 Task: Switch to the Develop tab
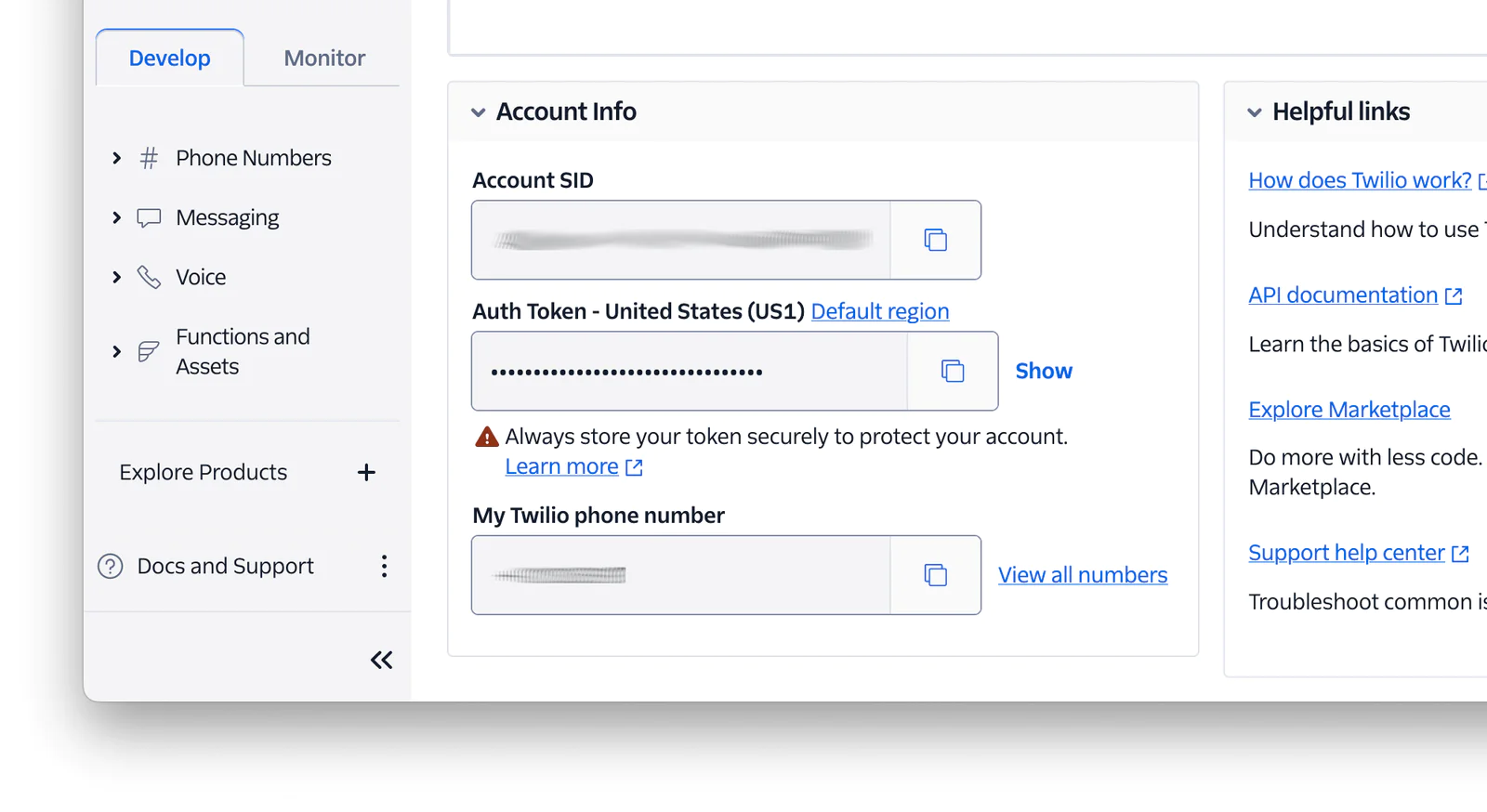pos(170,58)
